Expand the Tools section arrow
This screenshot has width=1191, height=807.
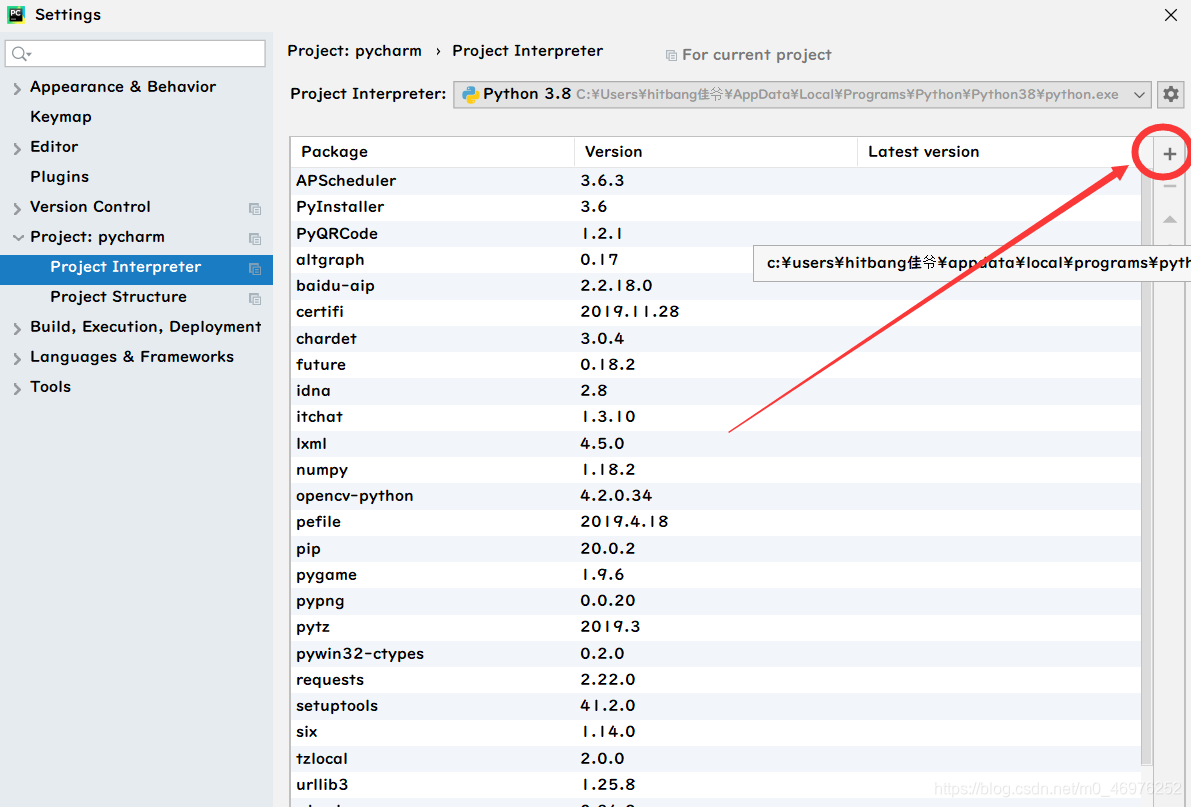click(x=17, y=388)
